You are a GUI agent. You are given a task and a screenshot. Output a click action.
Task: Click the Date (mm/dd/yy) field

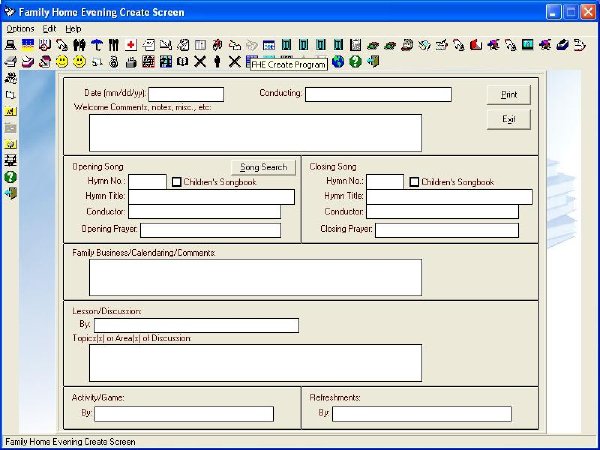tap(186, 95)
